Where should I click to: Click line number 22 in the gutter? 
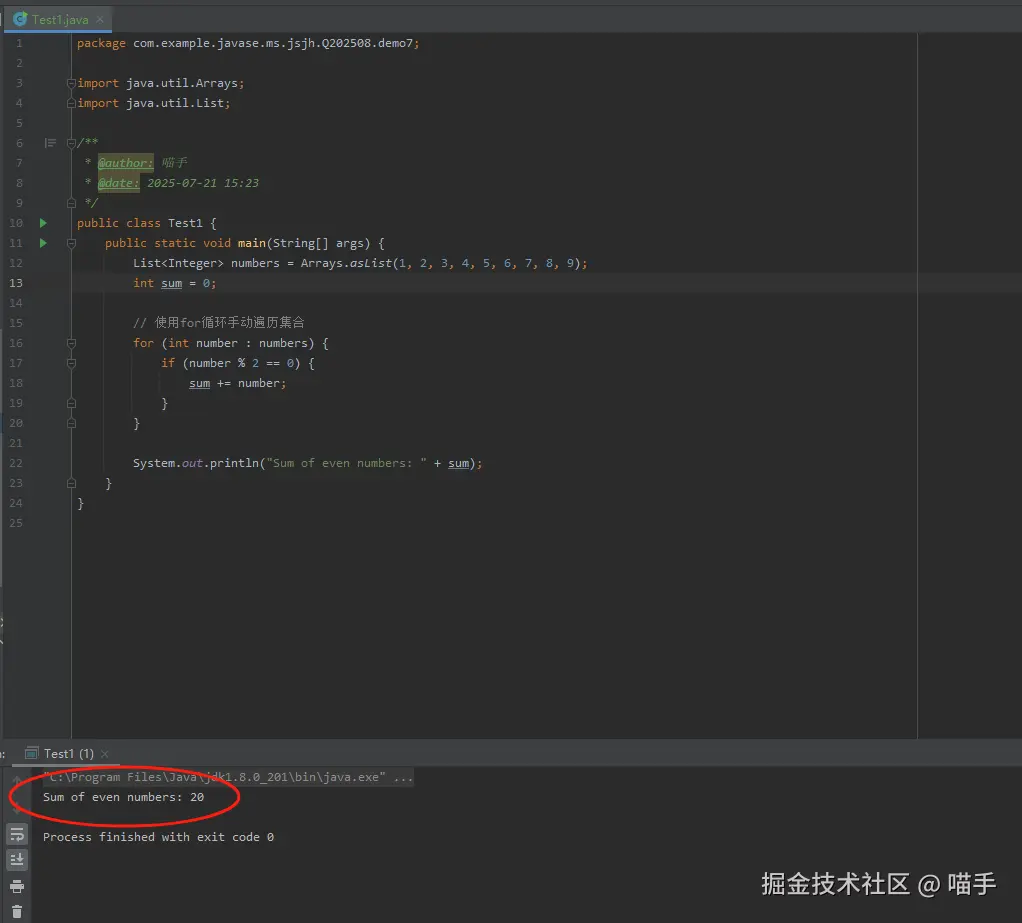[16, 463]
